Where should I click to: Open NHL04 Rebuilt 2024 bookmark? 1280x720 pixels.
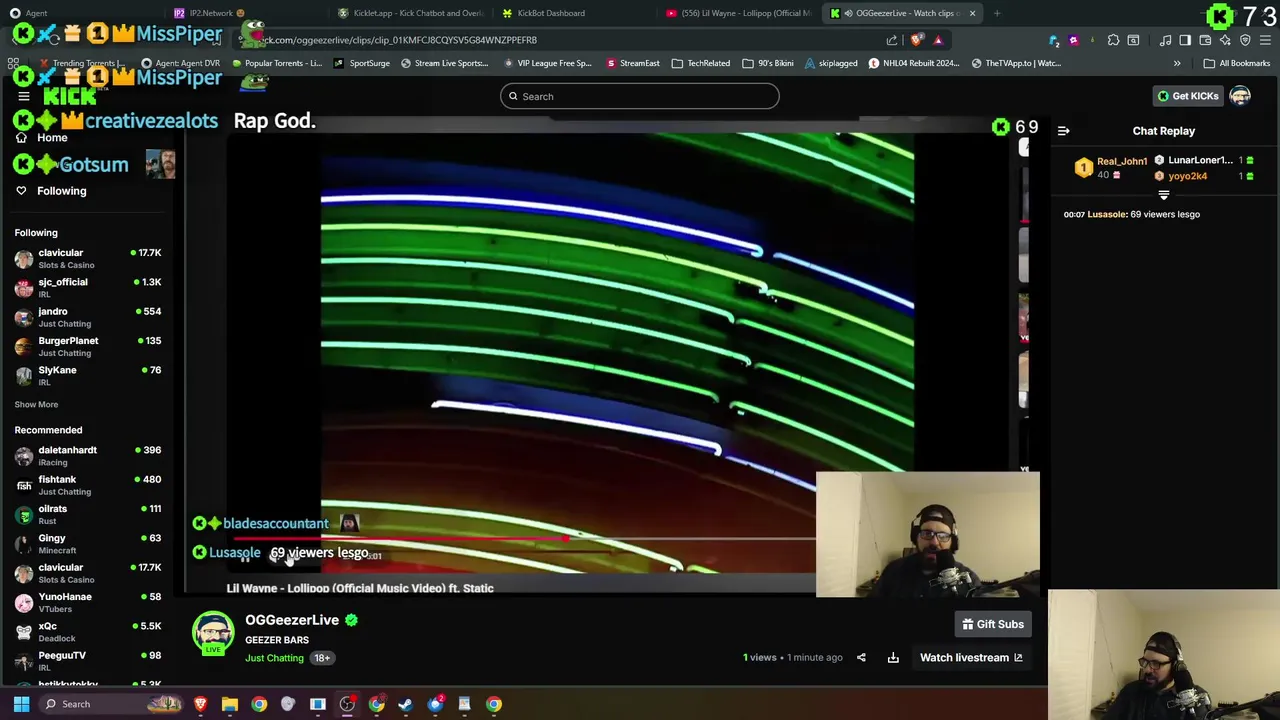point(916,63)
